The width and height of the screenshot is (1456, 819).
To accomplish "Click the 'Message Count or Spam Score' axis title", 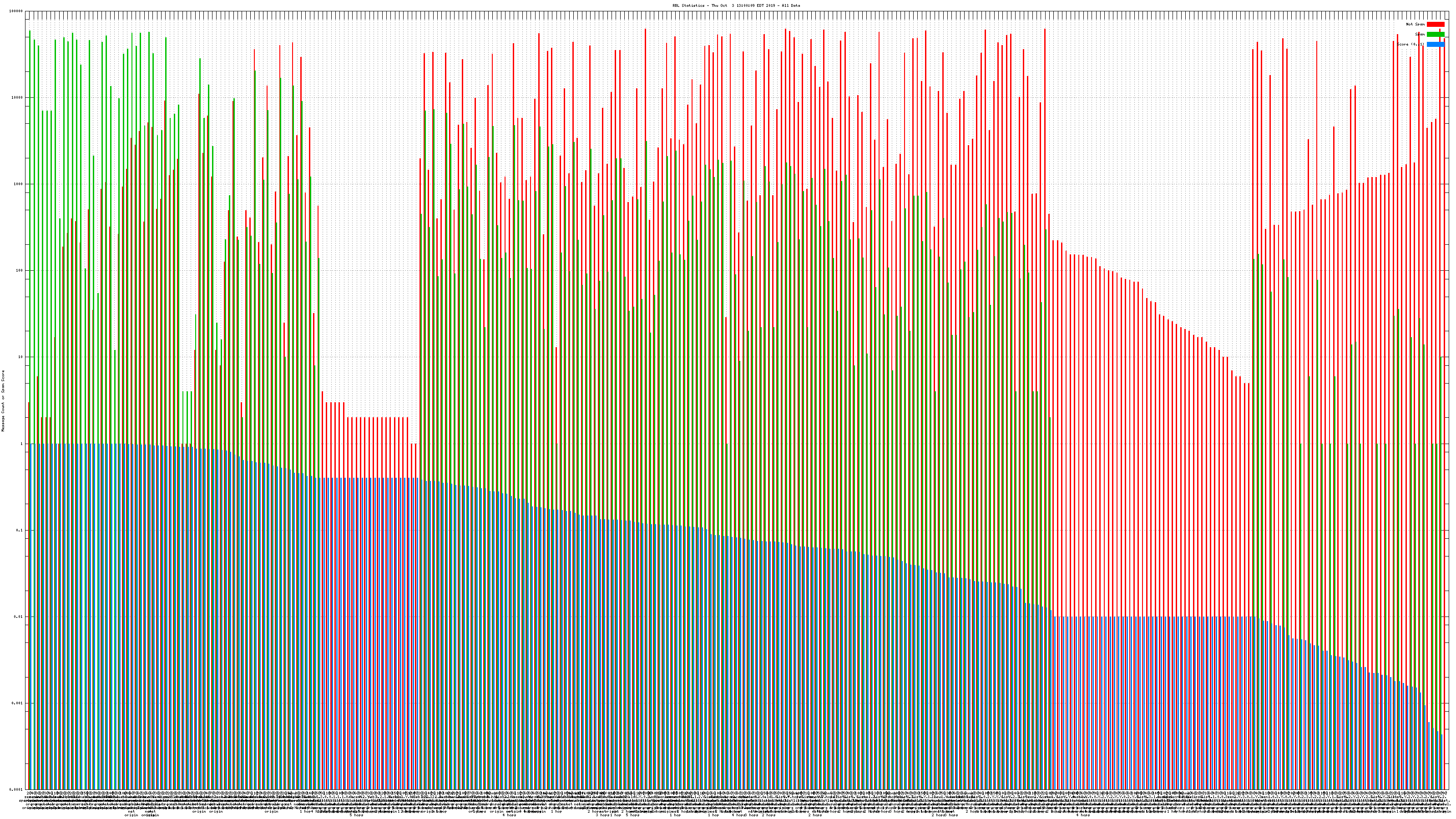I will (3, 400).
